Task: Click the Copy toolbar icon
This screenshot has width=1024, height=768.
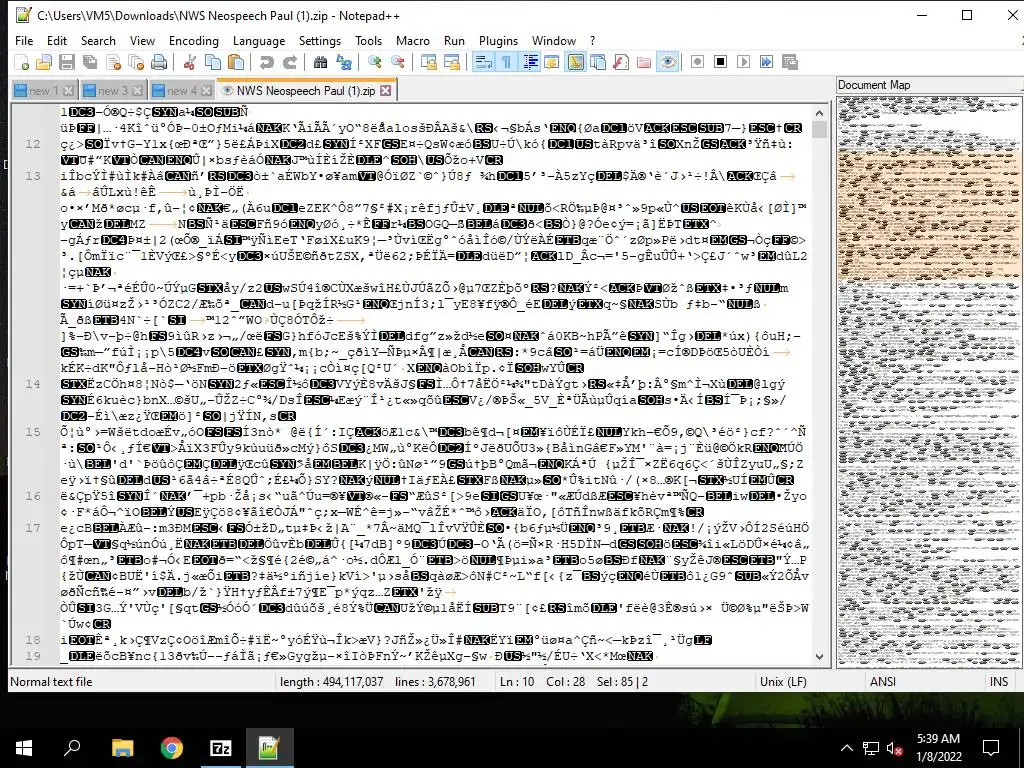Action: pyautogui.click(x=213, y=62)
